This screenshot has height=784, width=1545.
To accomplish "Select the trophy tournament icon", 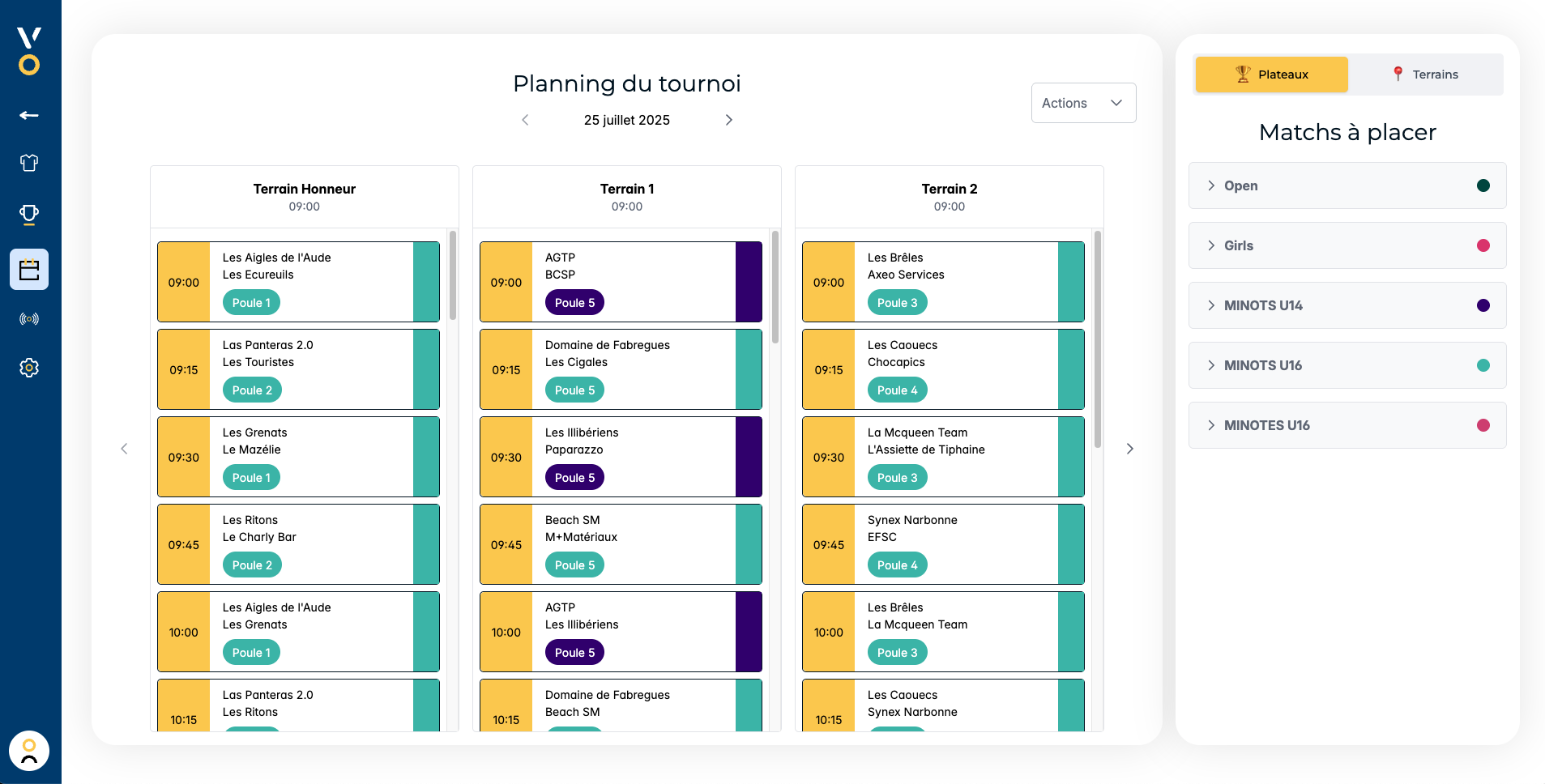I will [29, 215].
